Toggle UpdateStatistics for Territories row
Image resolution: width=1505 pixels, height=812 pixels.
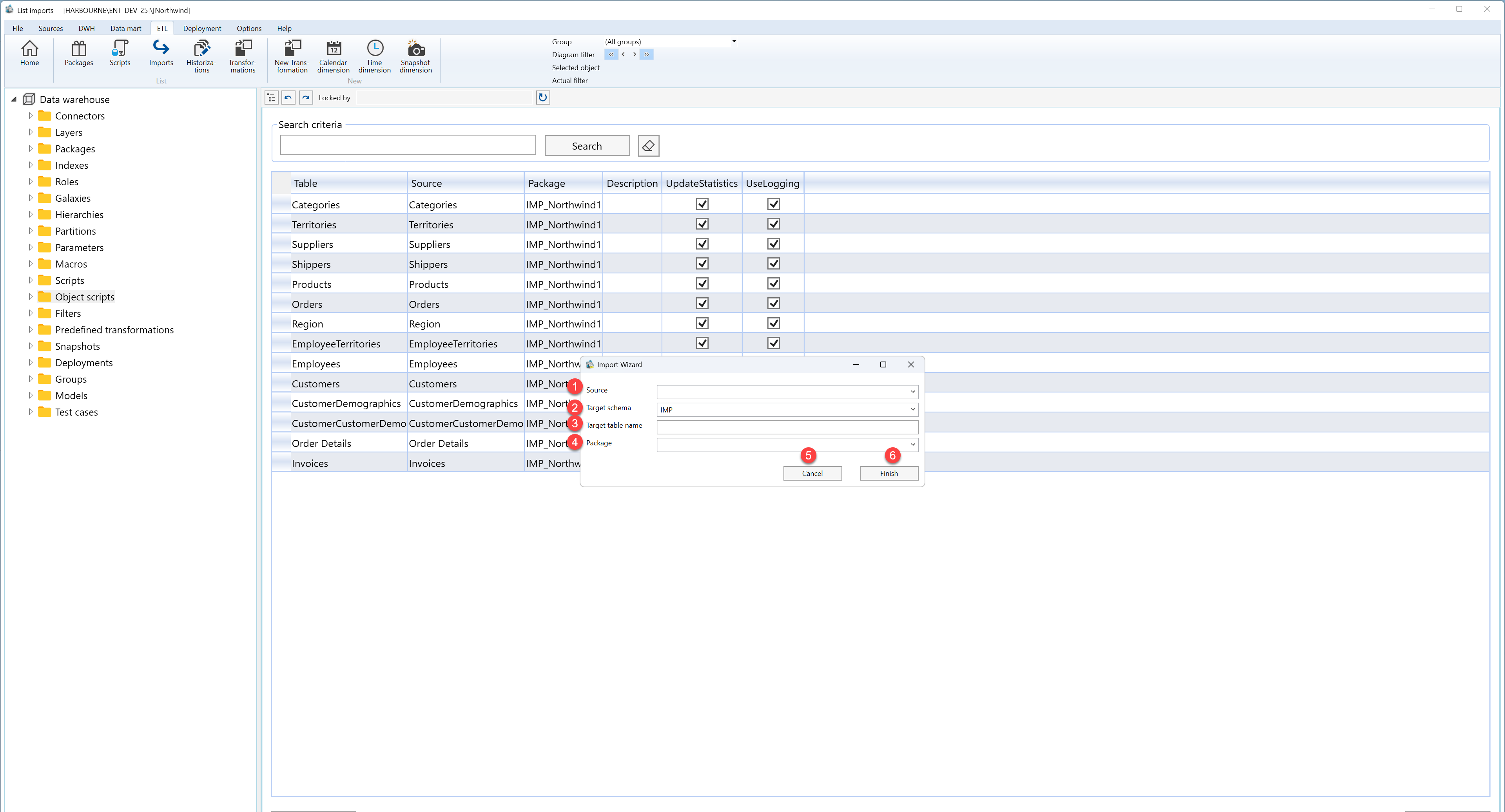tap(702, 224)
